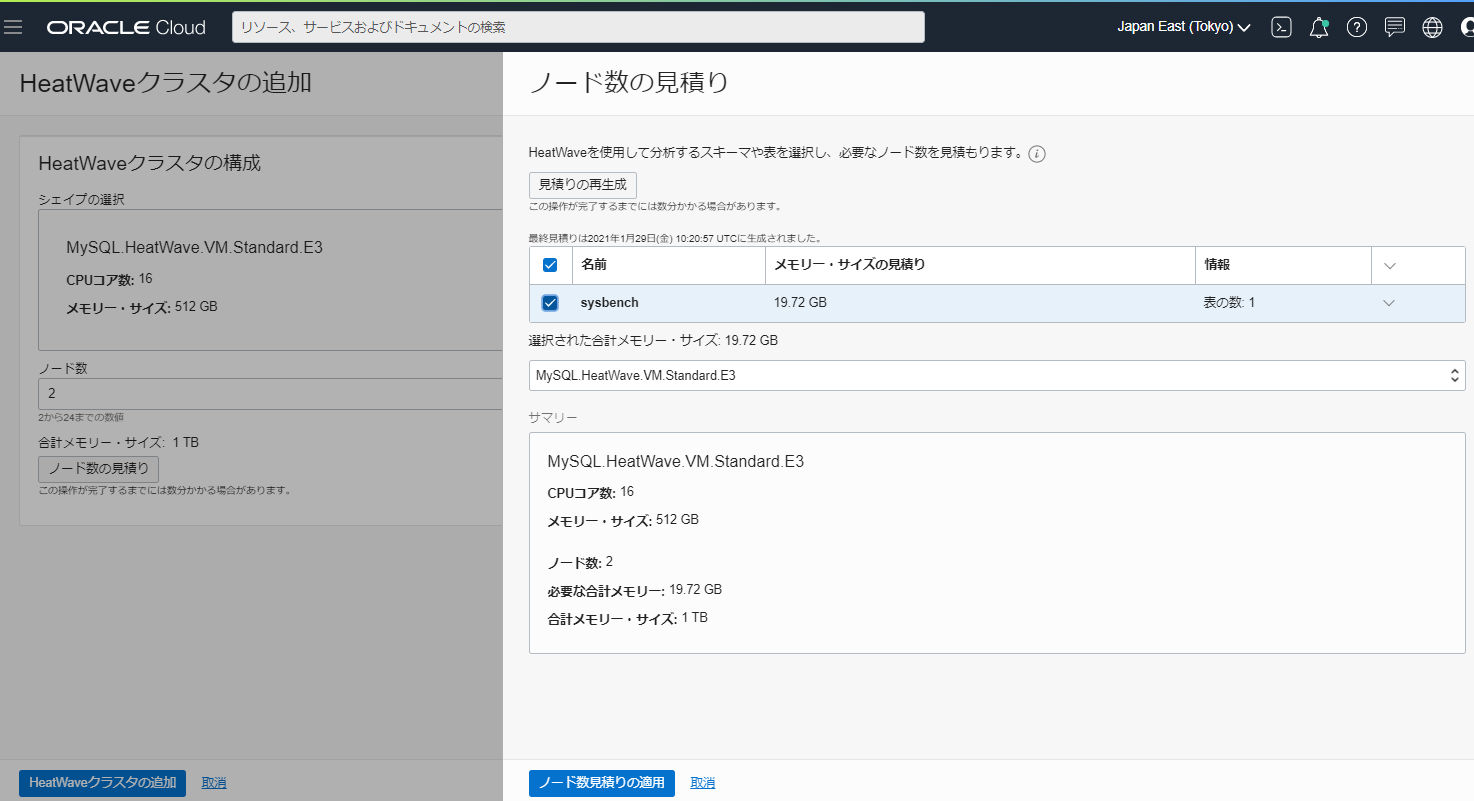1474x801 pixels.
Task: Click the シェイプの選択 shape card
Action: point(270,280)
